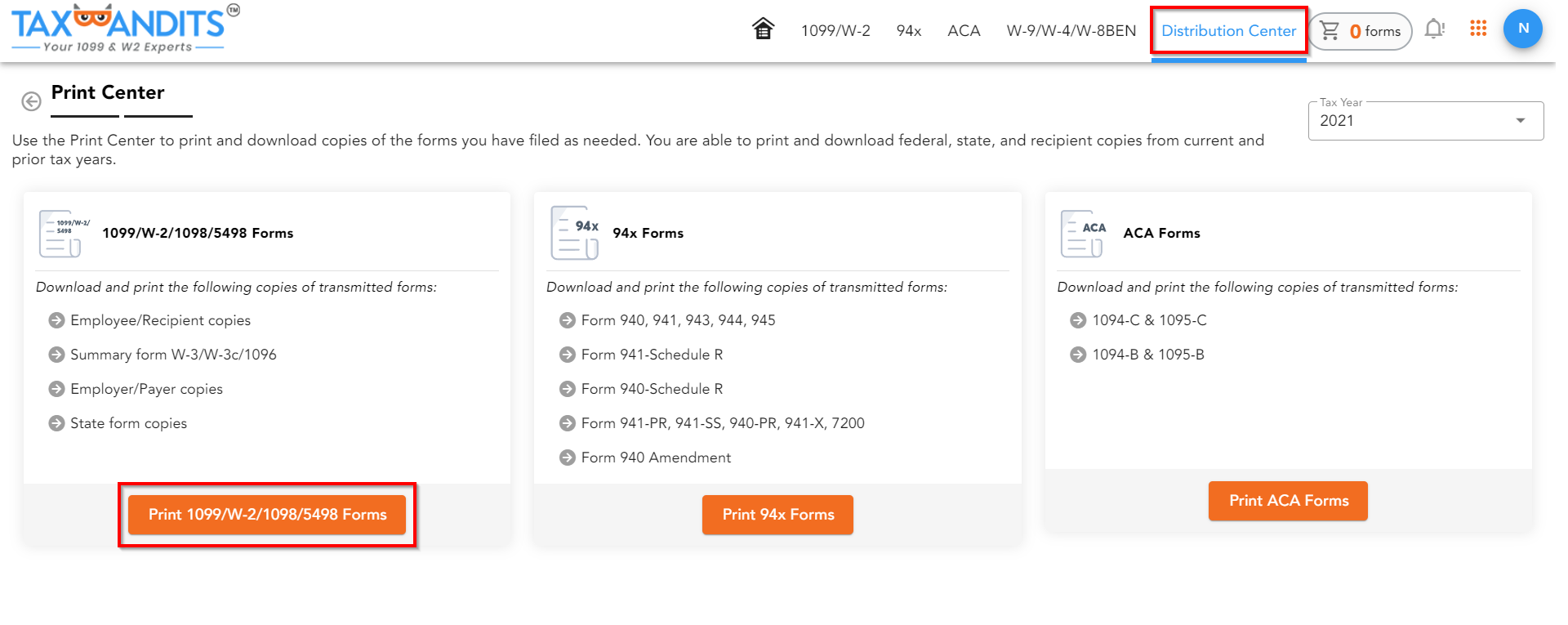Viewport: 1568px width, 625px height.
Task: Click the '1094-C & 1095-C' text
Action: pyautogui.click(x=1150, y=320)
